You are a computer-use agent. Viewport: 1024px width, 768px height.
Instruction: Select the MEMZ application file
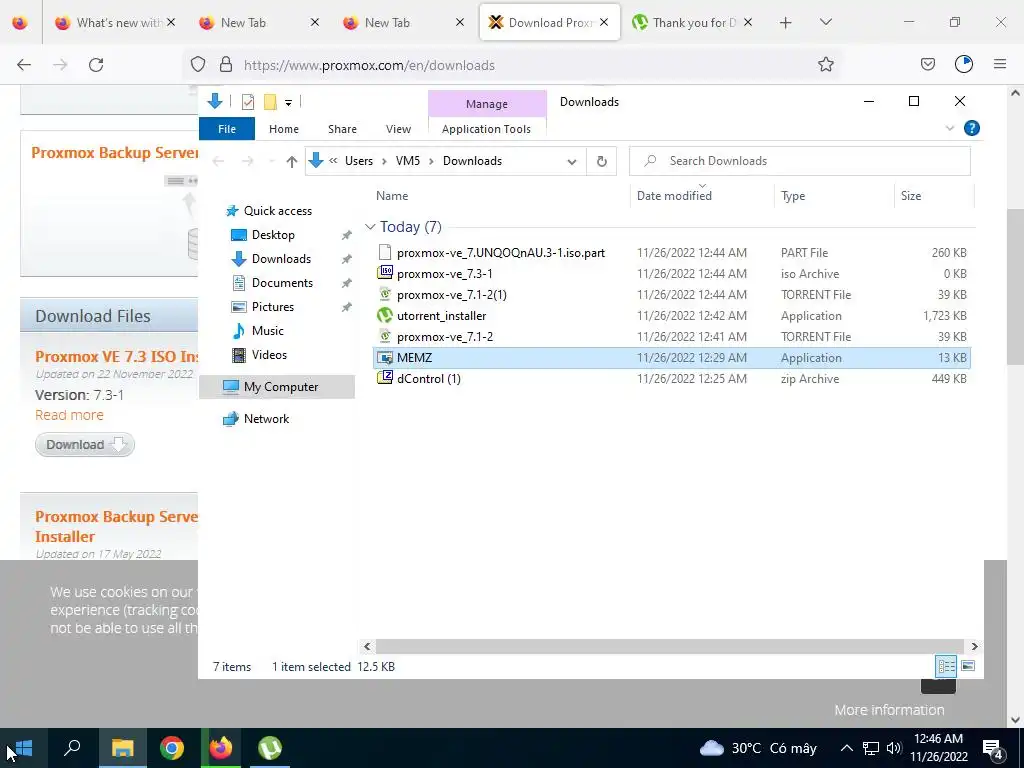(672, 358)
